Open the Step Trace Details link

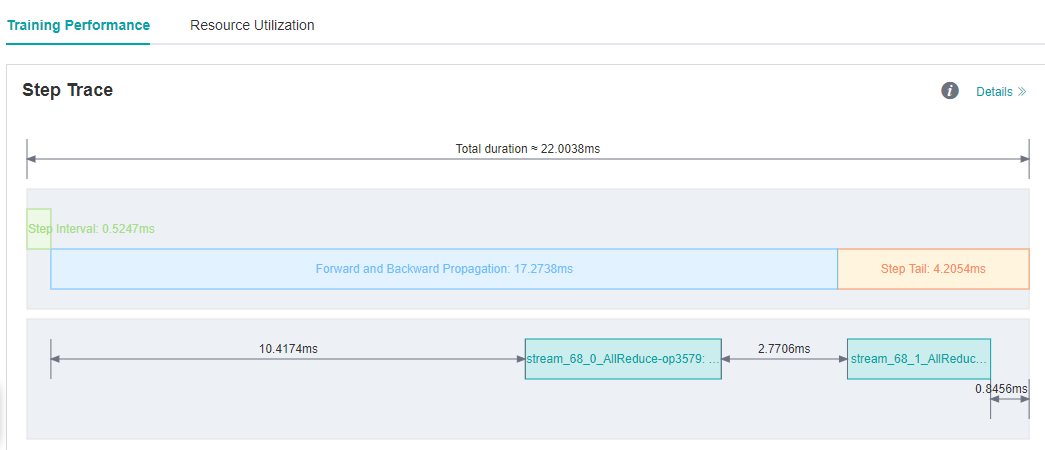coord(994,91)
